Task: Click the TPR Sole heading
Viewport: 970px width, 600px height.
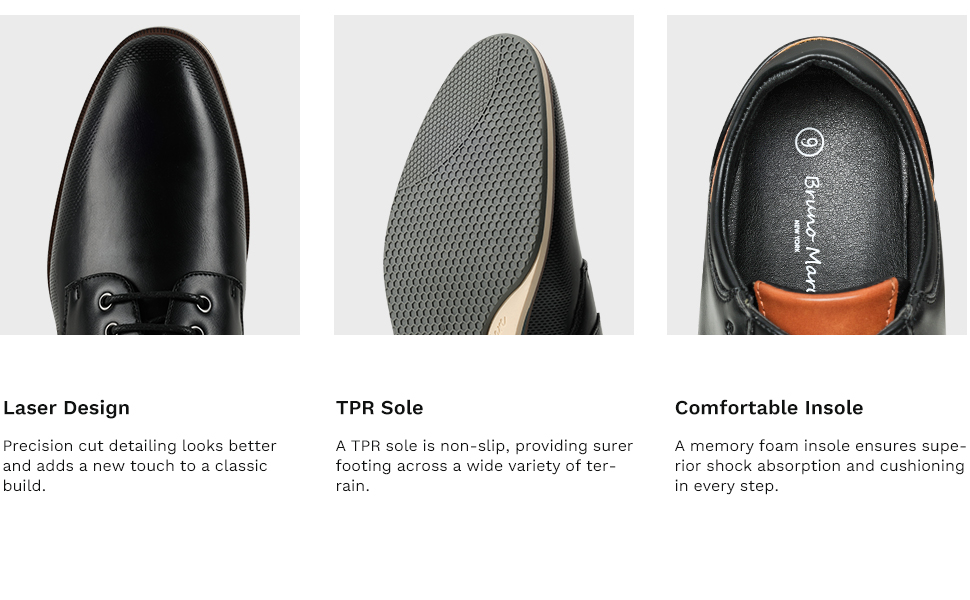Action: coord(379,408)
